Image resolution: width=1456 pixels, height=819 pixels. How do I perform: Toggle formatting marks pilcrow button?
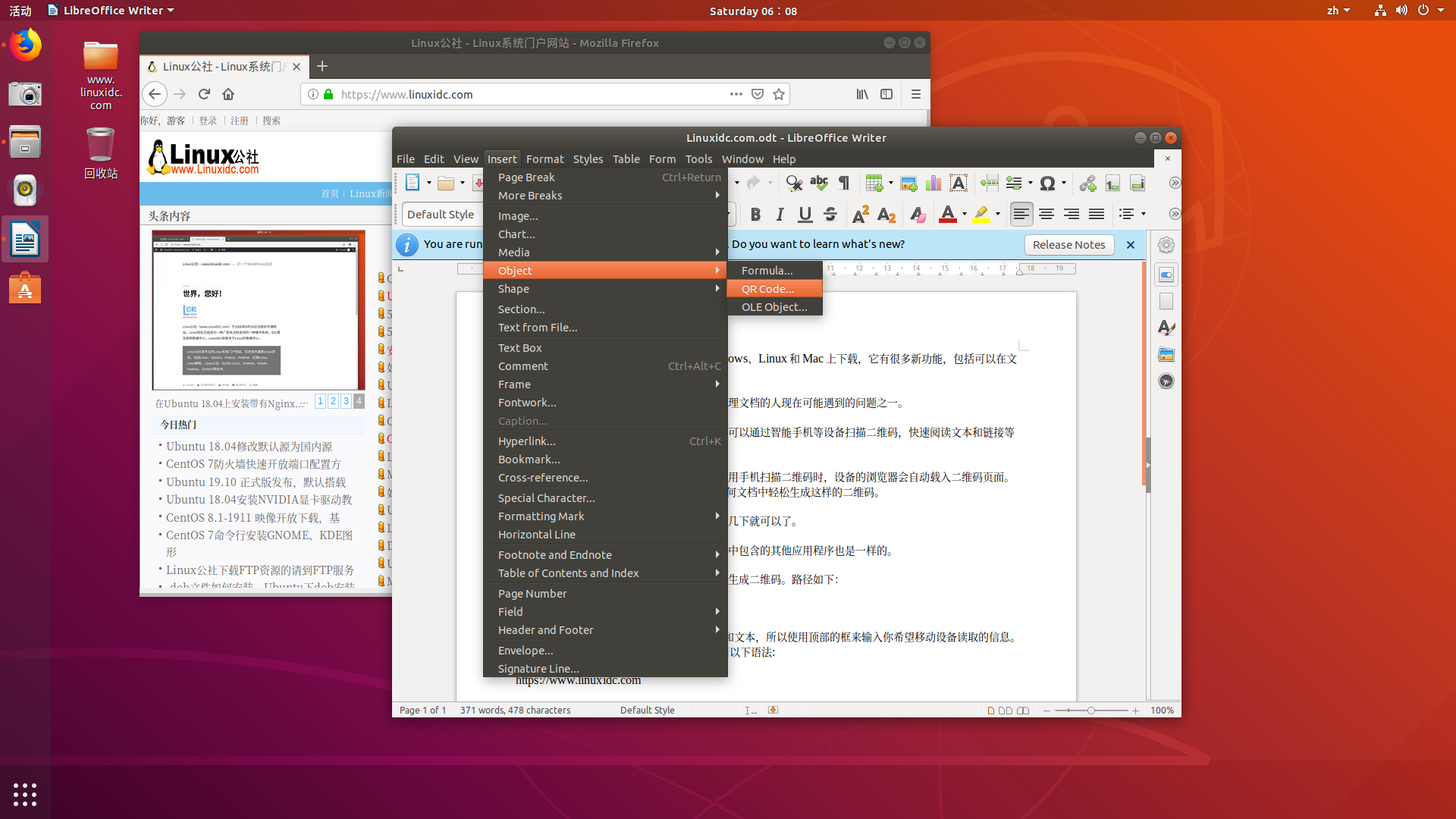(x=843, y=183)
